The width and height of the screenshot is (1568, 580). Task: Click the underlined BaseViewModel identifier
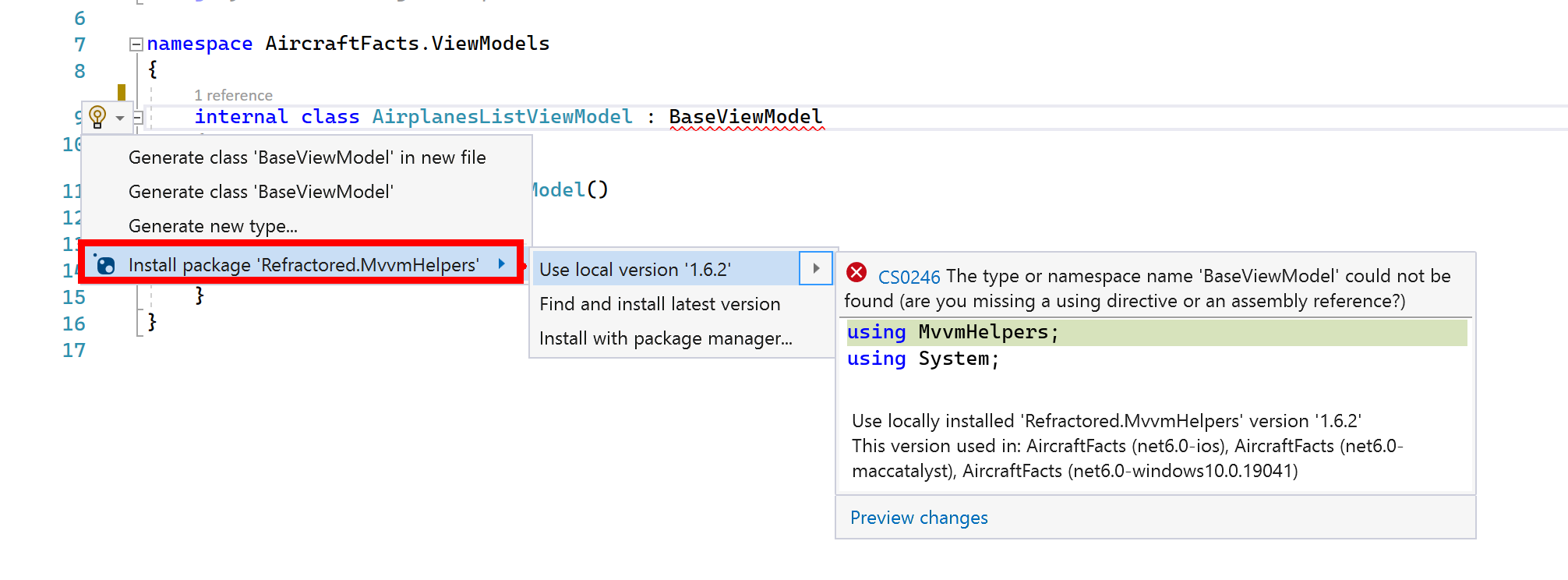click(745, 117)
